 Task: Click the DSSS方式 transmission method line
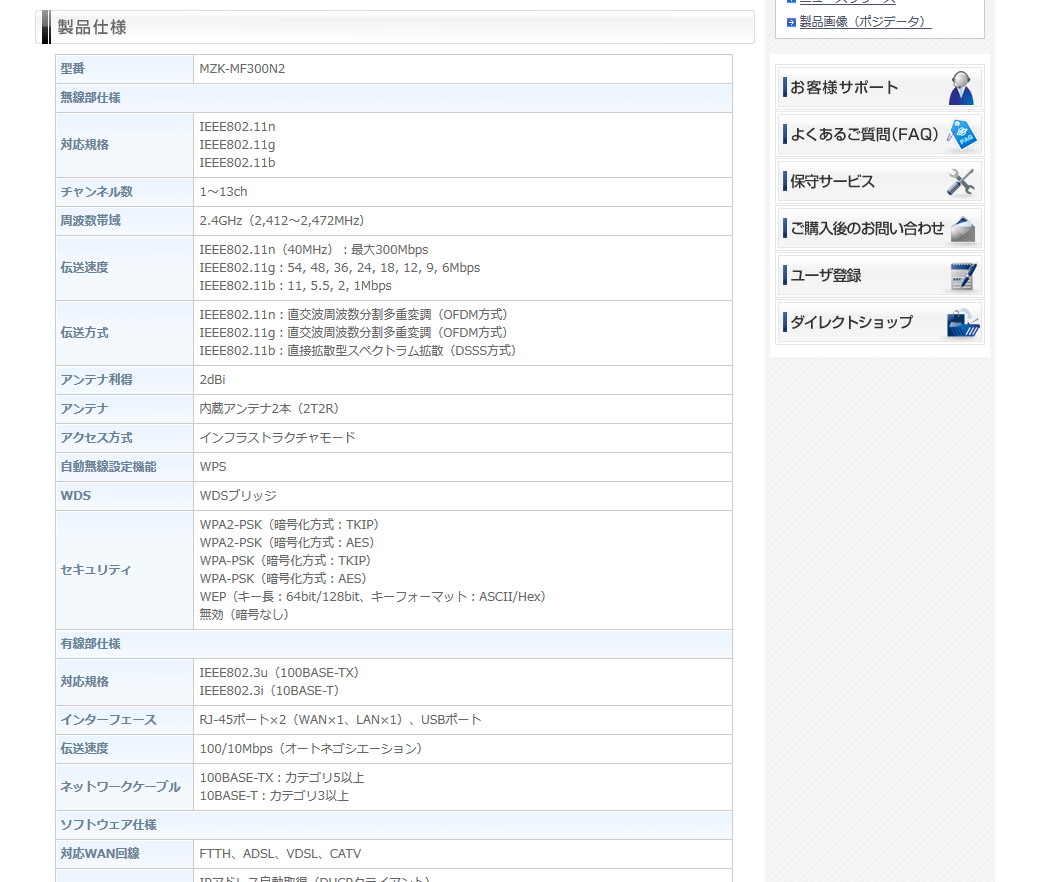pos(359,351)
